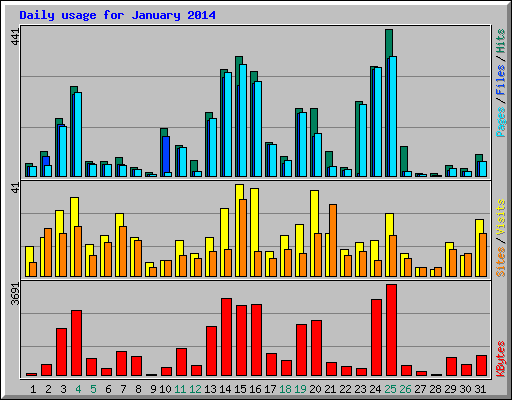Click green day 18 on the x-axis
Viewport: 512px width, 400px height.
[286, 389]
